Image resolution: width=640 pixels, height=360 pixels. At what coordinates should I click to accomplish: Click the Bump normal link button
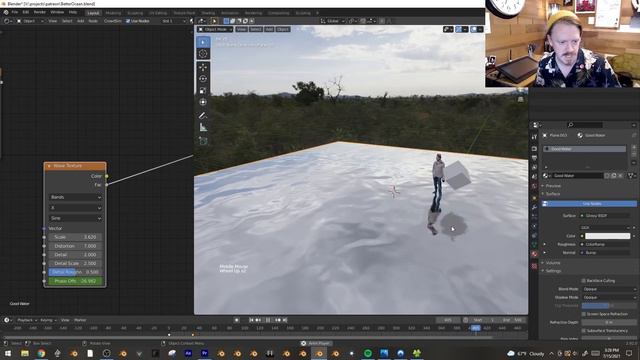coord(605,253)
